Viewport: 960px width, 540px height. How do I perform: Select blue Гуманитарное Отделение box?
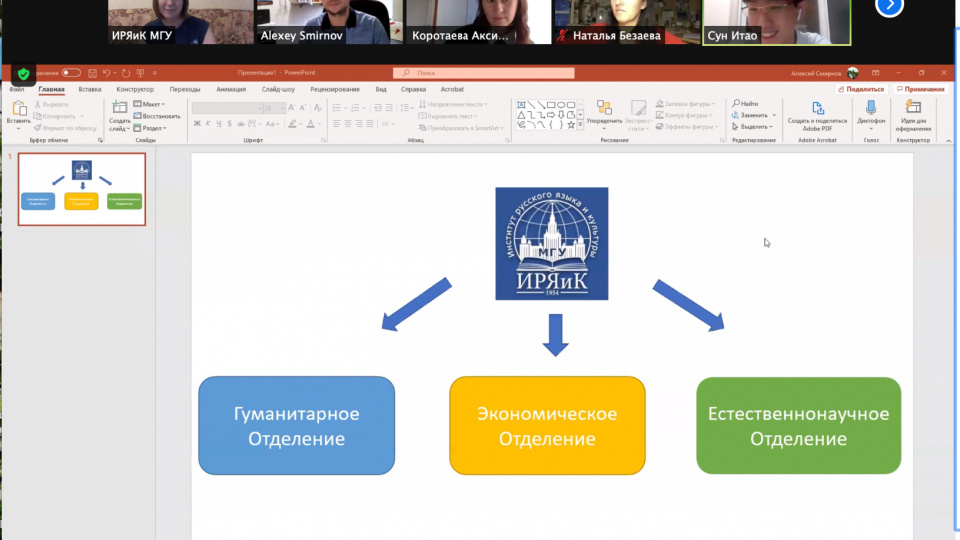pos(296,426)
